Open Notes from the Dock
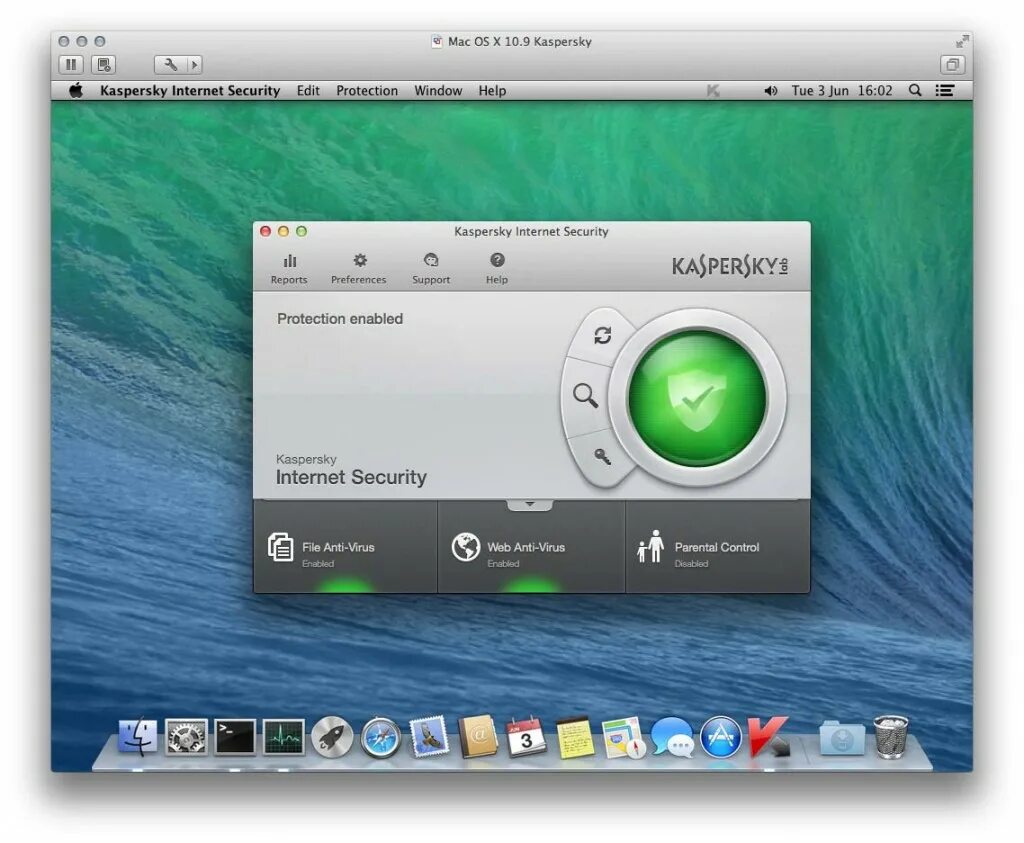 pos(575,738)
